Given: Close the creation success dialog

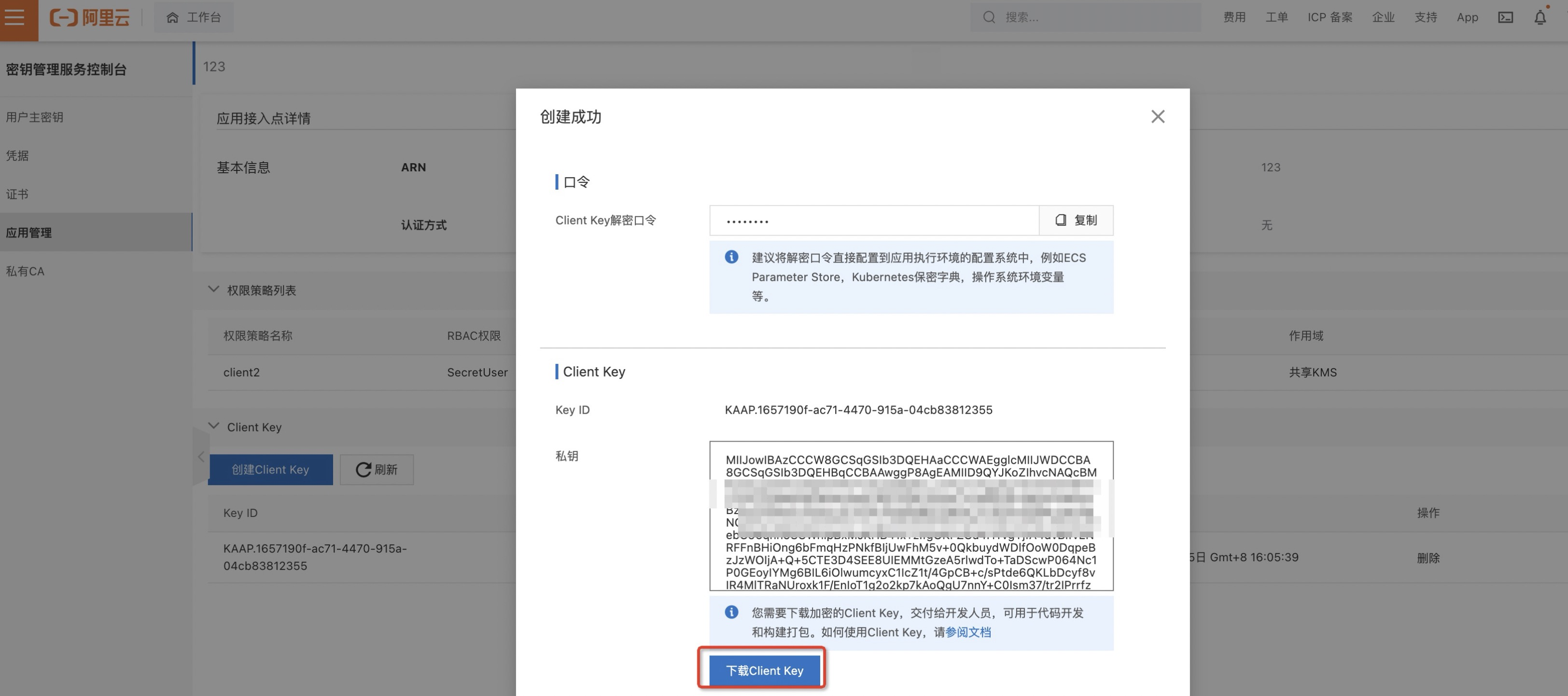Looking at the screenshot, I should pos(1158,116).
